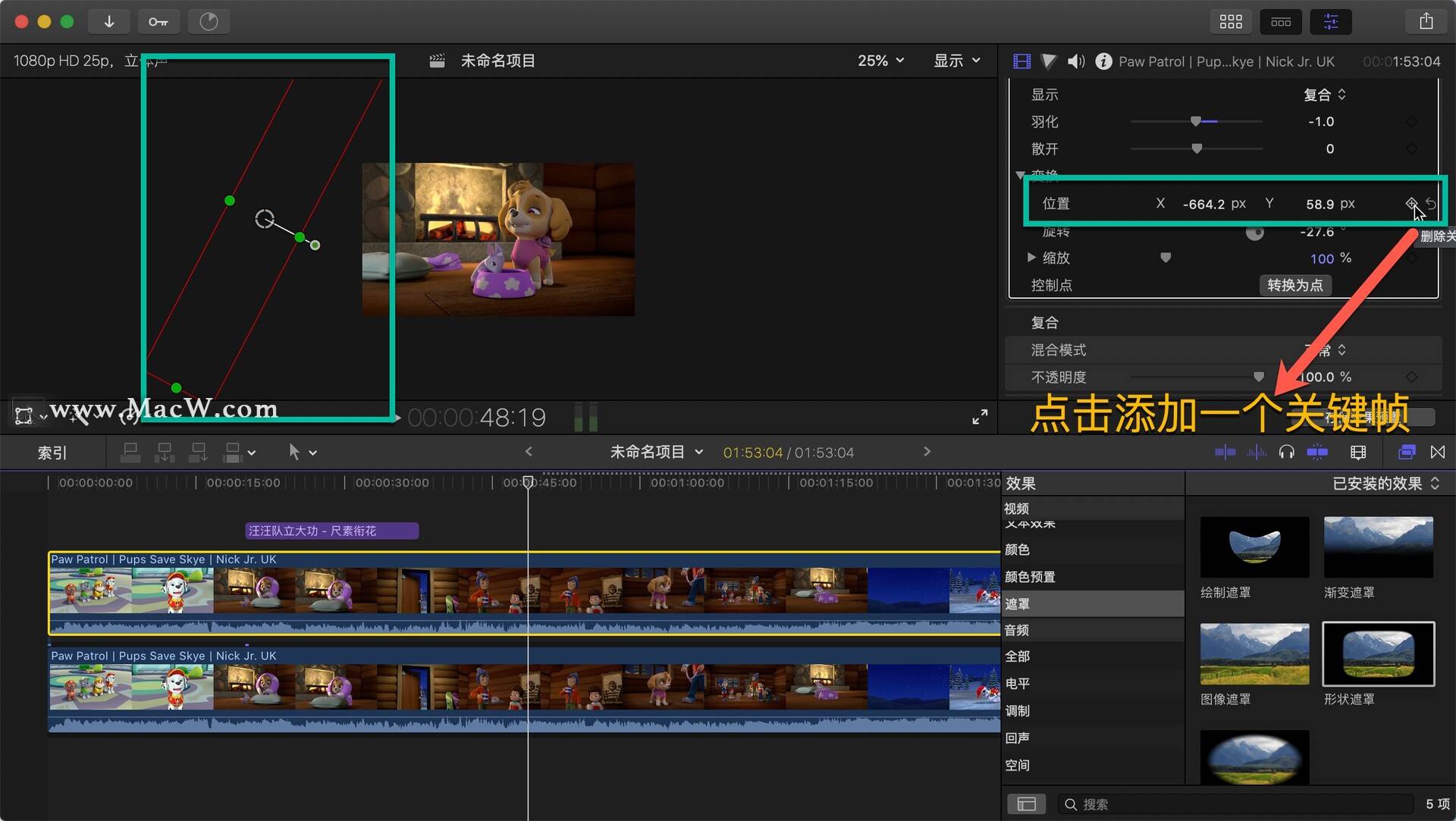Select the 渐变遮罩 effect thumbnail
1456x821 pixels.
tap(1378, 547)
